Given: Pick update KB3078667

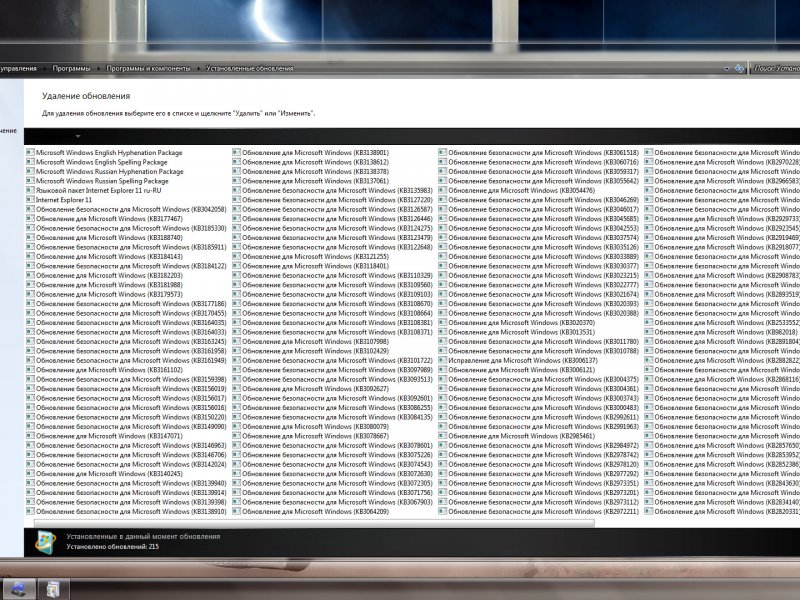Looking at the screenshot, I should (311, 436).
